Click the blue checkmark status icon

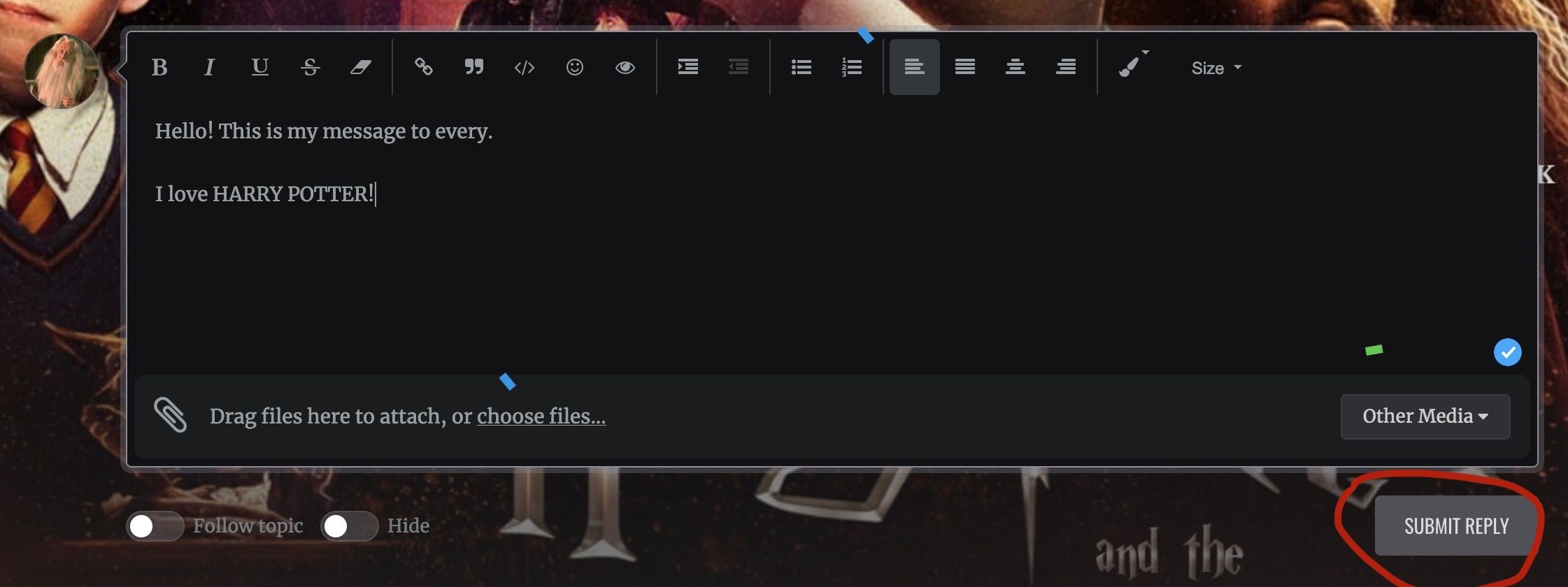click(x=1508, y=352)
